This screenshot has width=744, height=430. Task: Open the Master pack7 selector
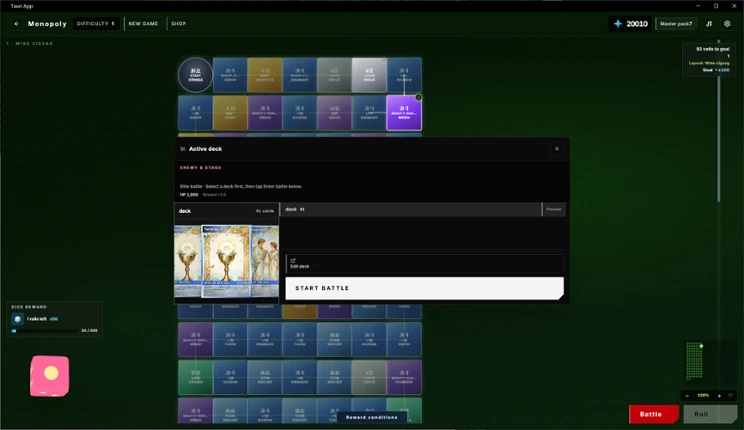[676, 24]
